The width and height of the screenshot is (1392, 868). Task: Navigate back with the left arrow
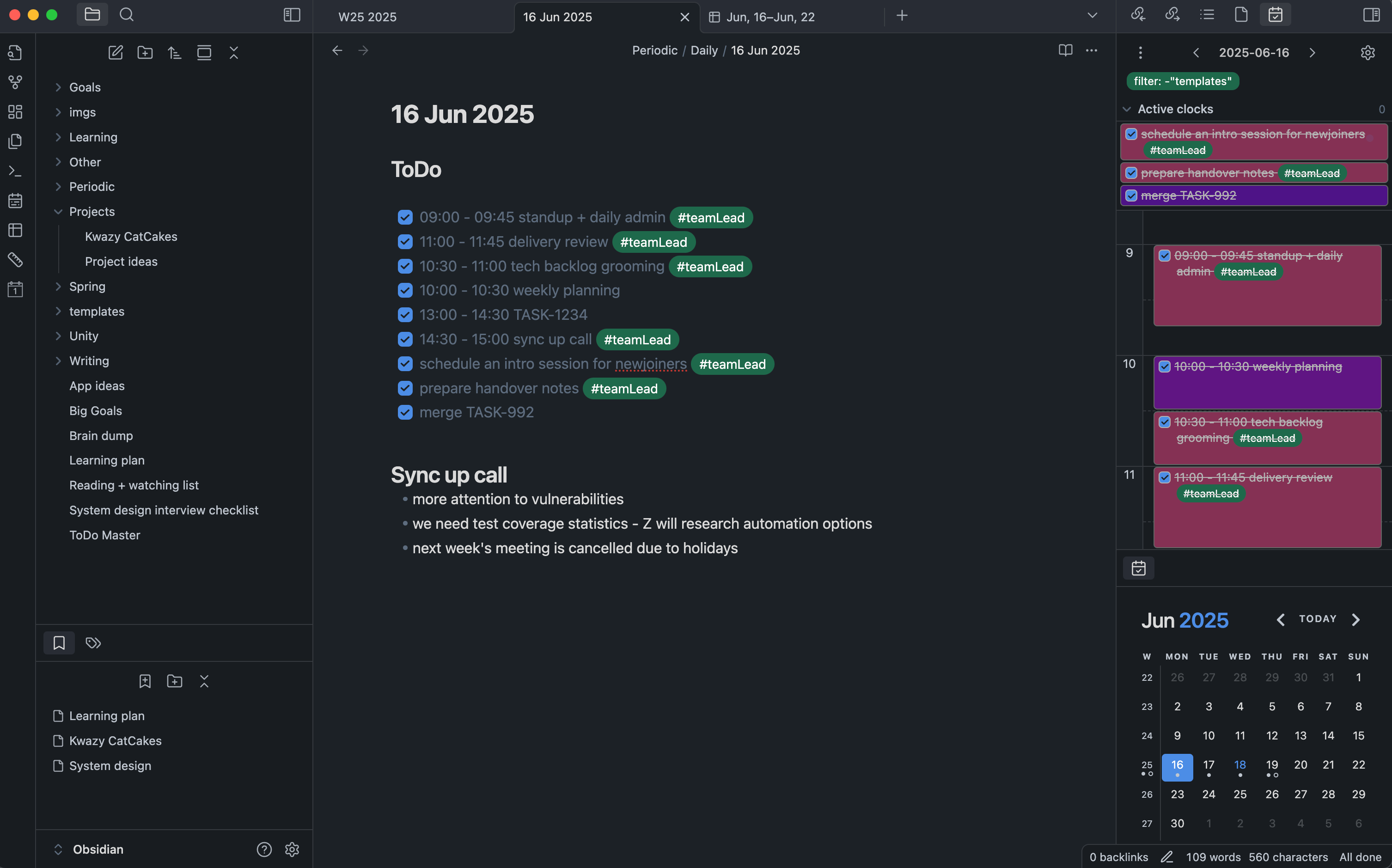click(337, 50)
